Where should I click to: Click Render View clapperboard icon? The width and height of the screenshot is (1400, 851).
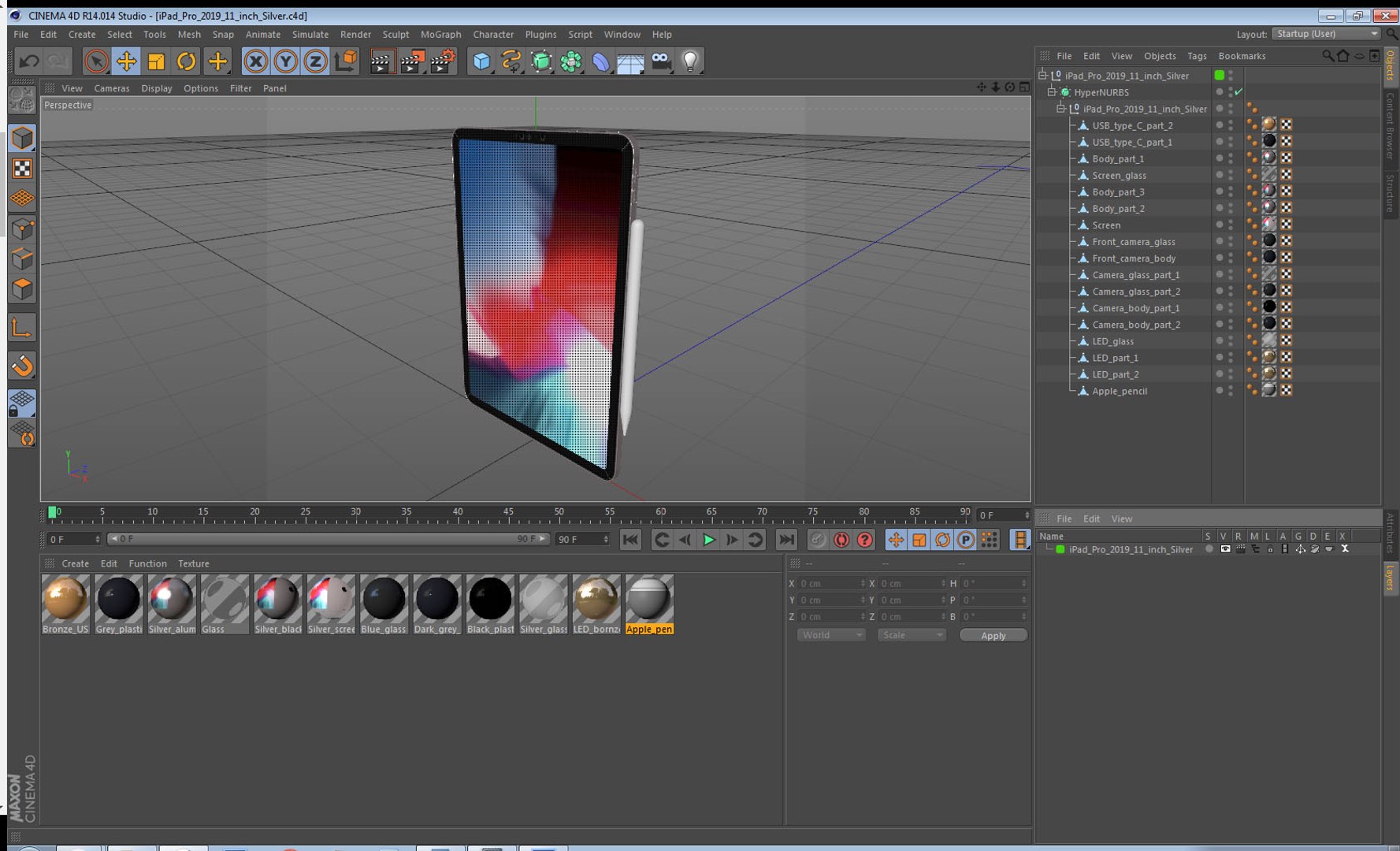pos(382,61)
